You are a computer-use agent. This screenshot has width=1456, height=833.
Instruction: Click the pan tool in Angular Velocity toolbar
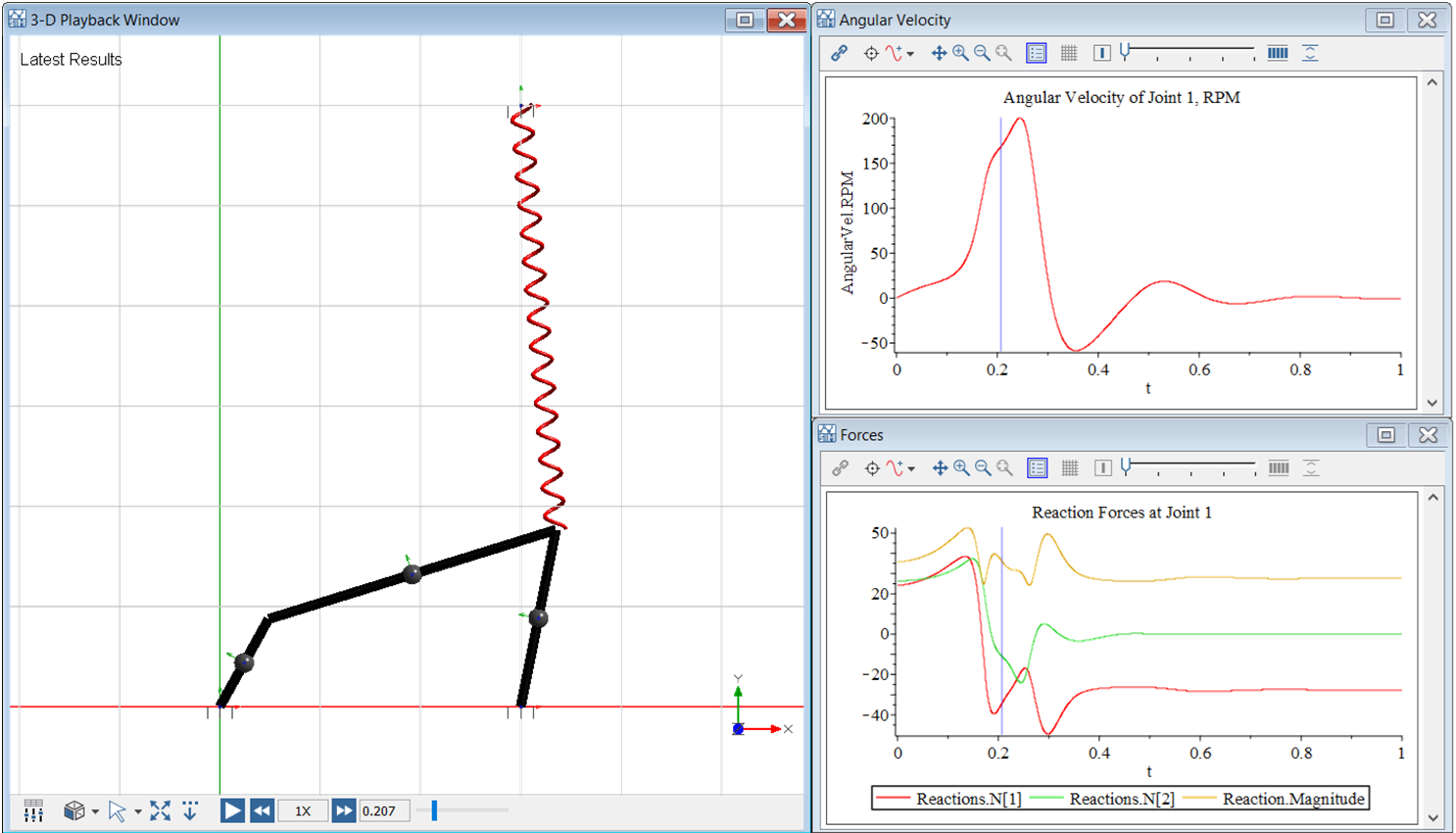[x=939, y=53]
